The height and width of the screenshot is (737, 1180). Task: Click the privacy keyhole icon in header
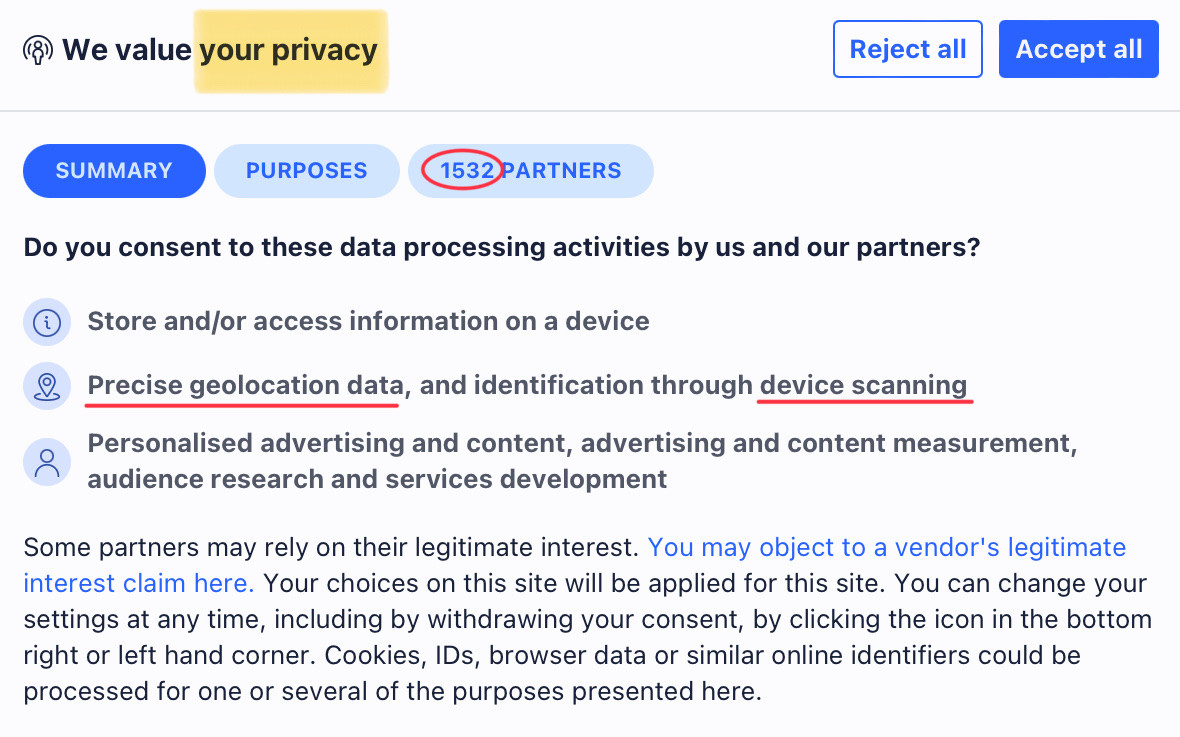[x=38, y=50]
